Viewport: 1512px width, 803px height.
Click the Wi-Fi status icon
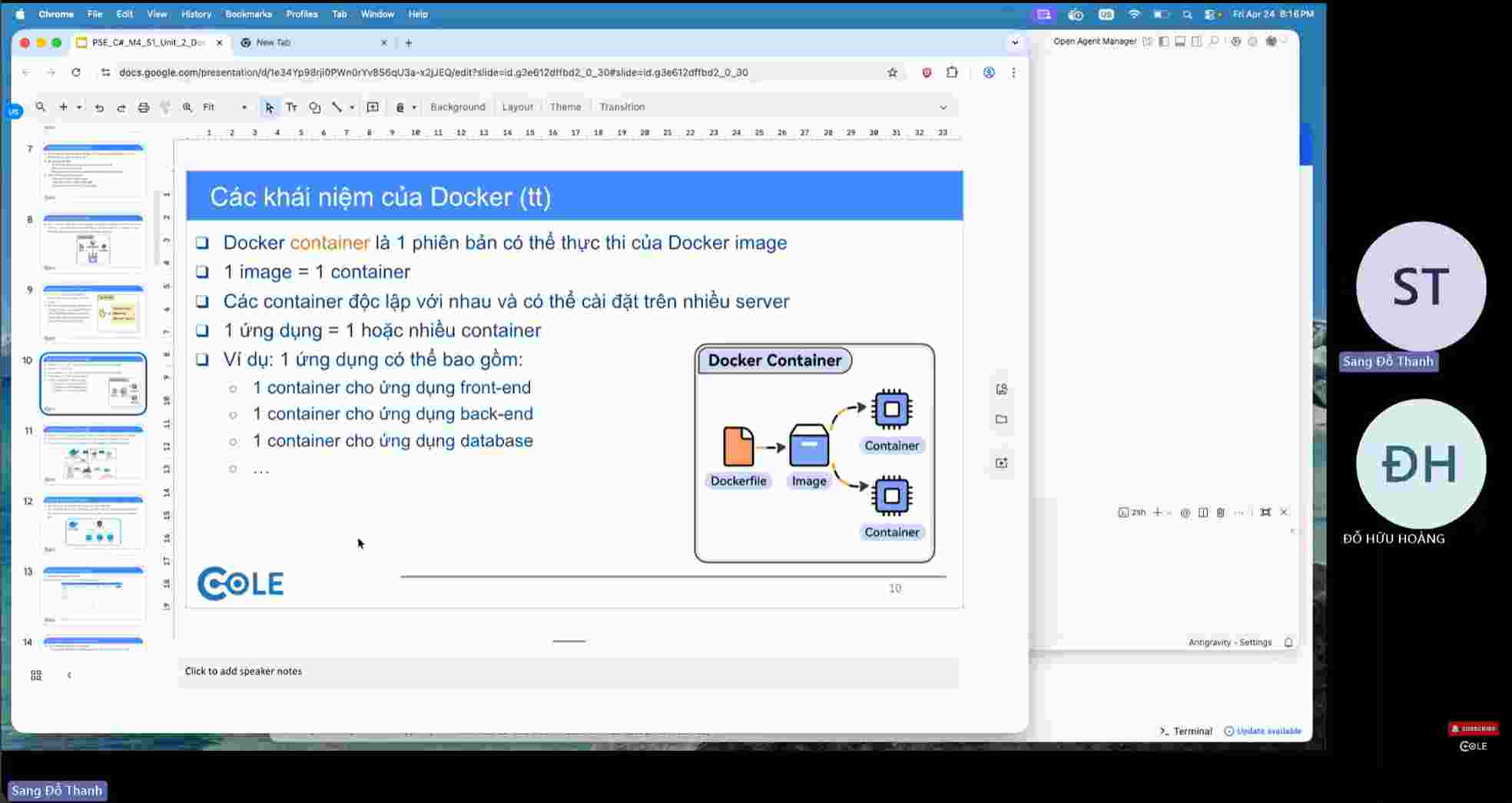[x=1134, y=15]
